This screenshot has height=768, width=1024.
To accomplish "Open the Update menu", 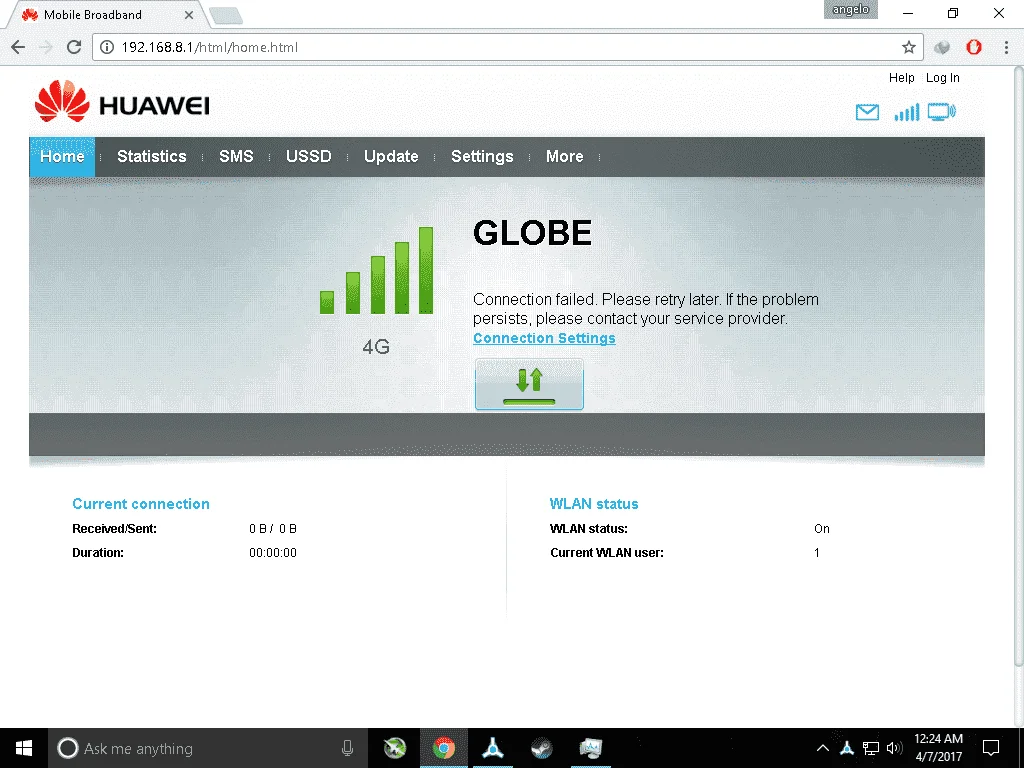I will tap(391, 157).
